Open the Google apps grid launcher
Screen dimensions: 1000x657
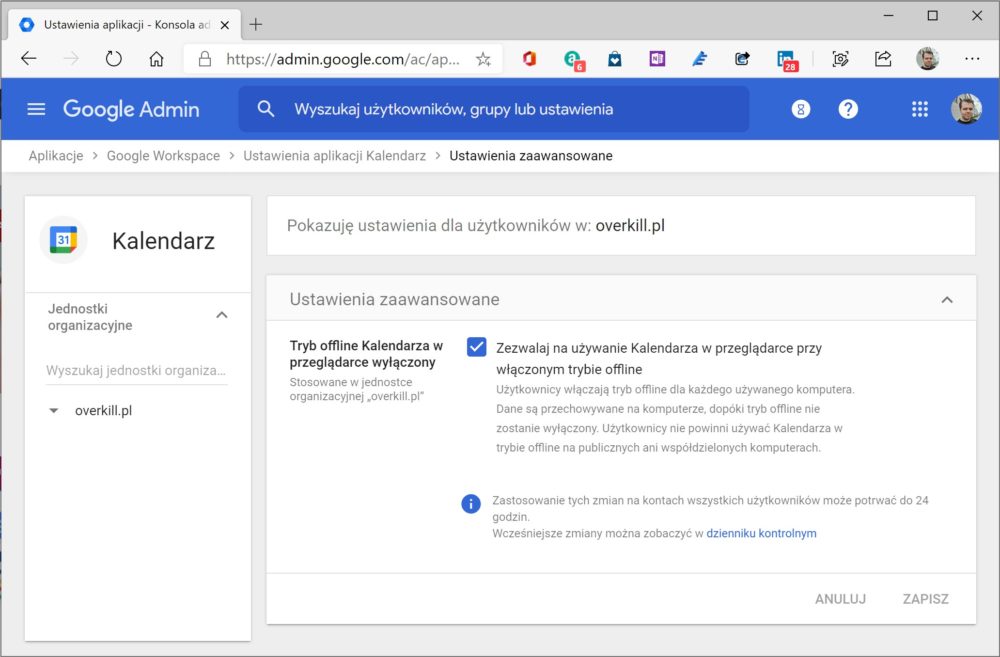[920, 109]
